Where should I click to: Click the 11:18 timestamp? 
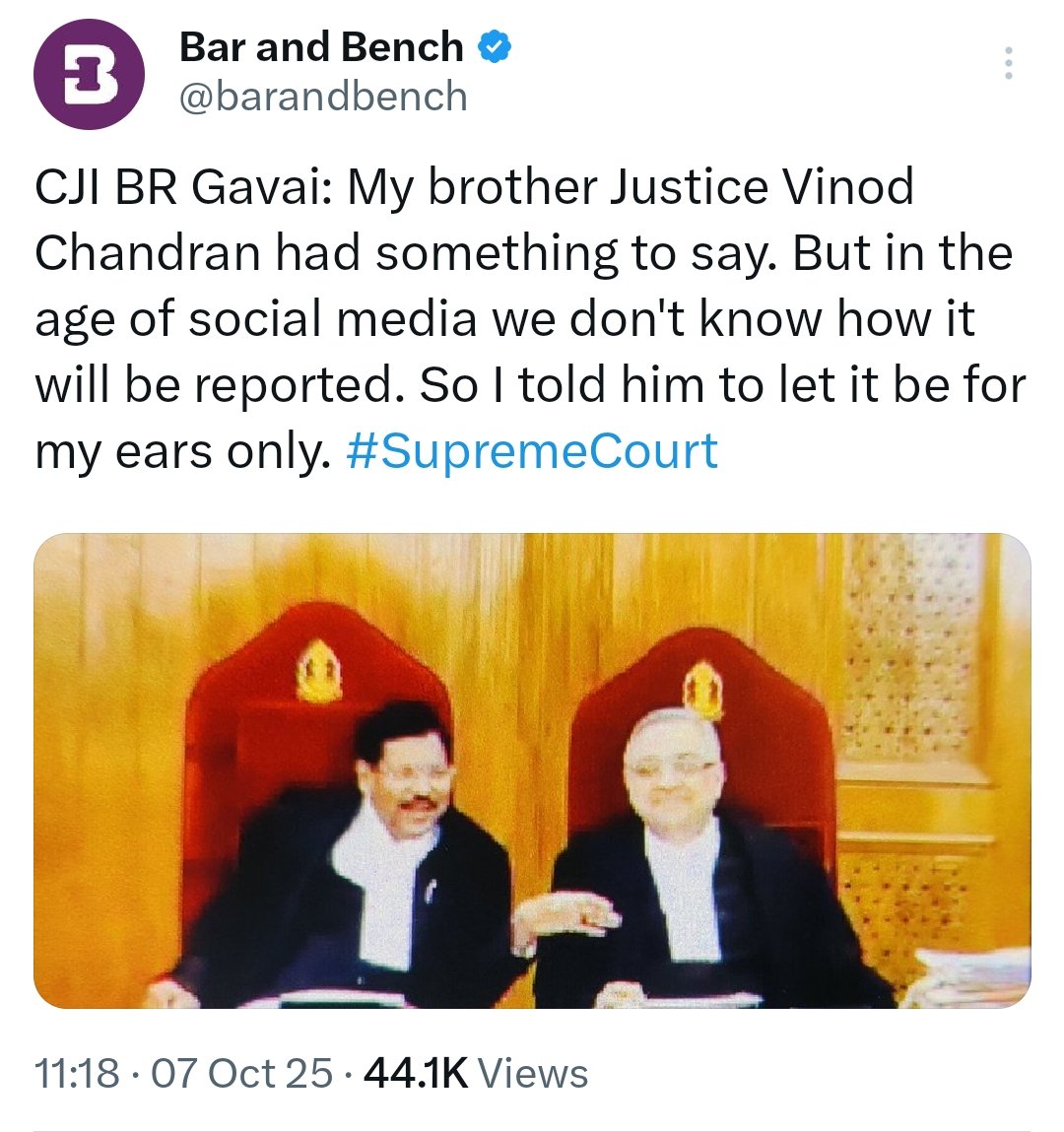[77, 1073]
